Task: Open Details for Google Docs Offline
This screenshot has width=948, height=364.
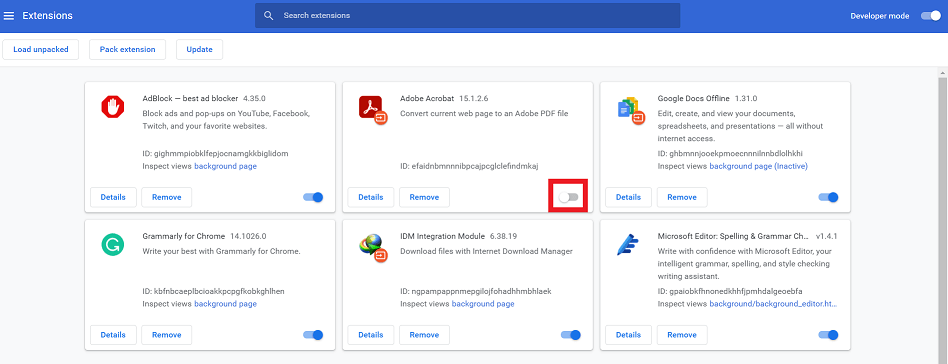Action: [x=628, y=197]
